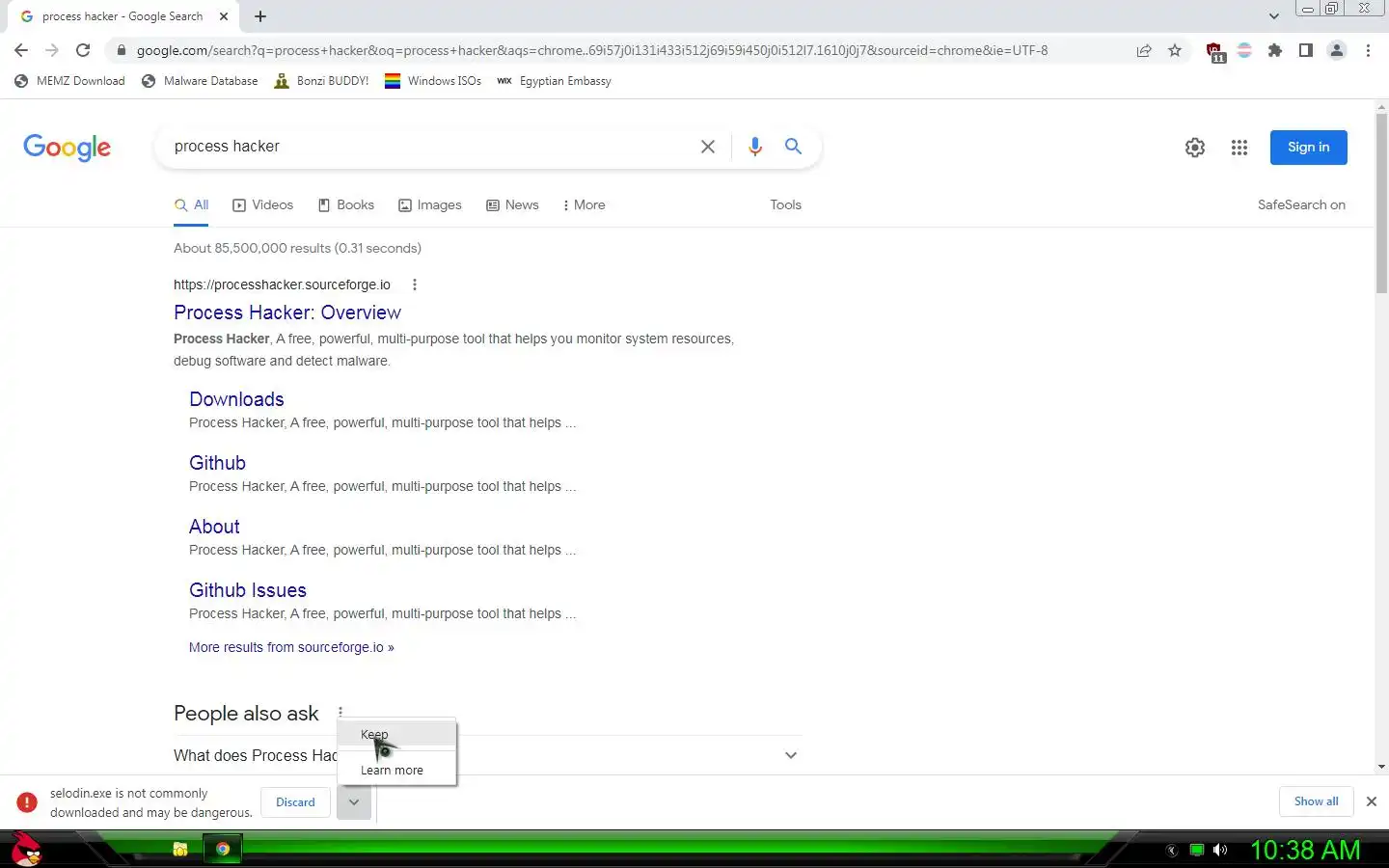Close the process hacker search tab
This screenshot has height=868, width=1389.
point(224,16)
